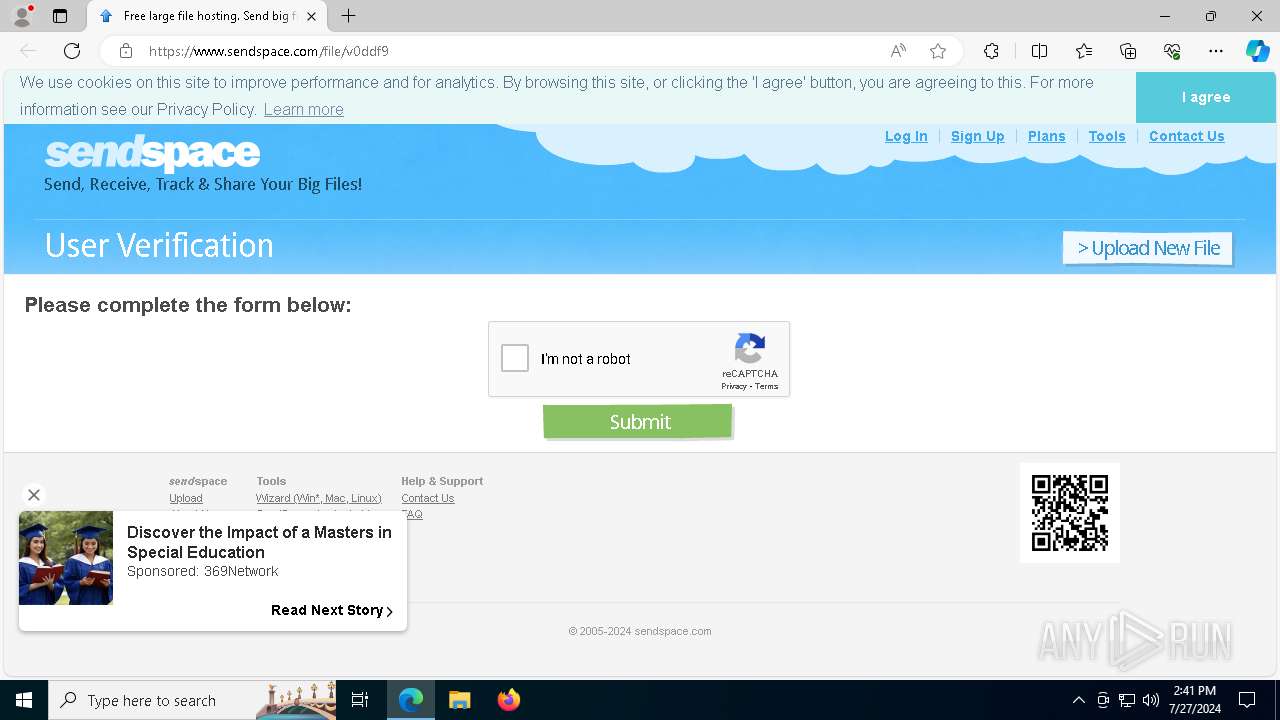Image resolution: width=1280 pixels, height=720 pixels.
Task: Open the reCAPTCHA Terms link
Action: click(x=767, y=386)
